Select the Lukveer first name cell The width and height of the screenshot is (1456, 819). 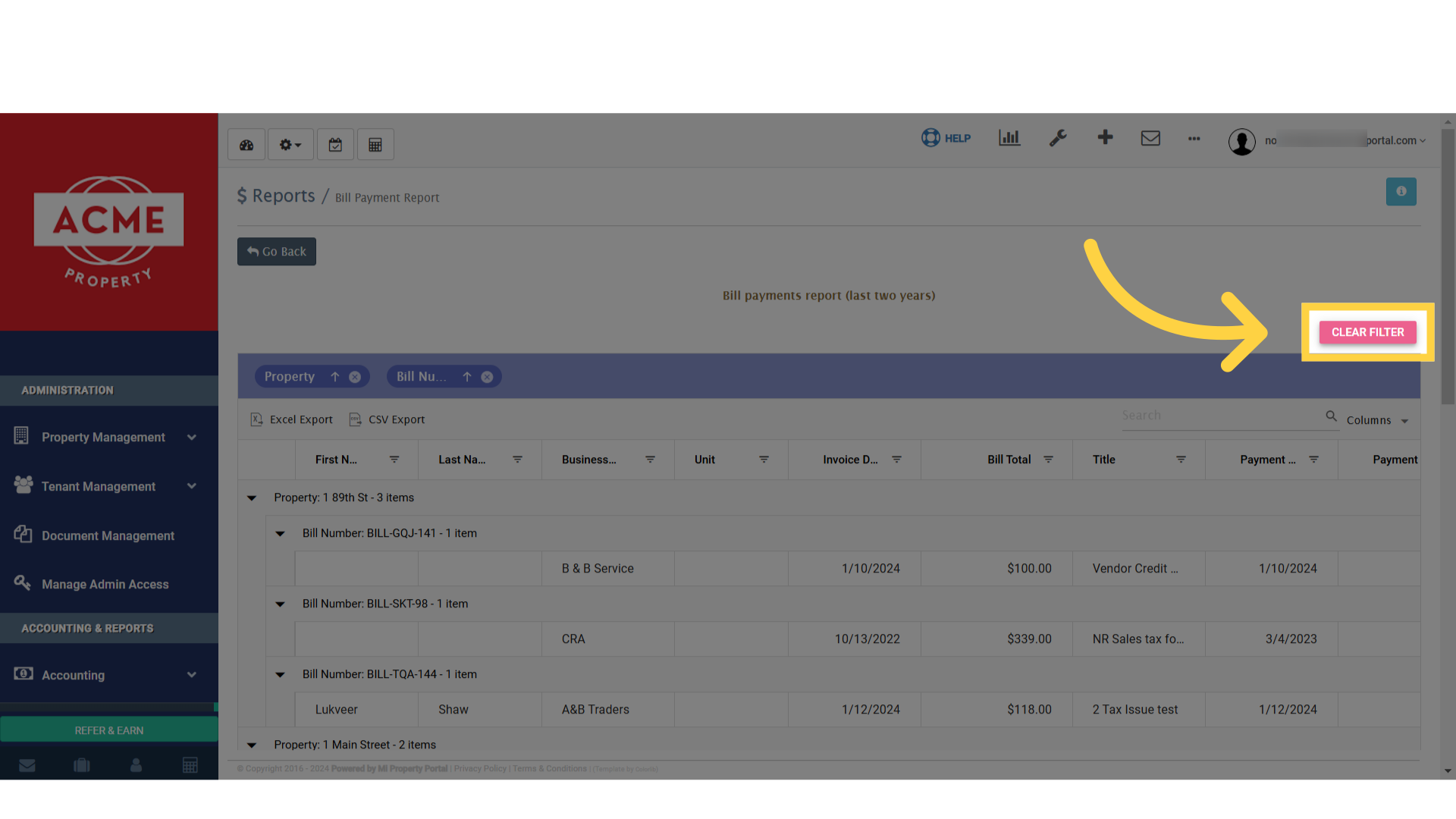(356, 710)
